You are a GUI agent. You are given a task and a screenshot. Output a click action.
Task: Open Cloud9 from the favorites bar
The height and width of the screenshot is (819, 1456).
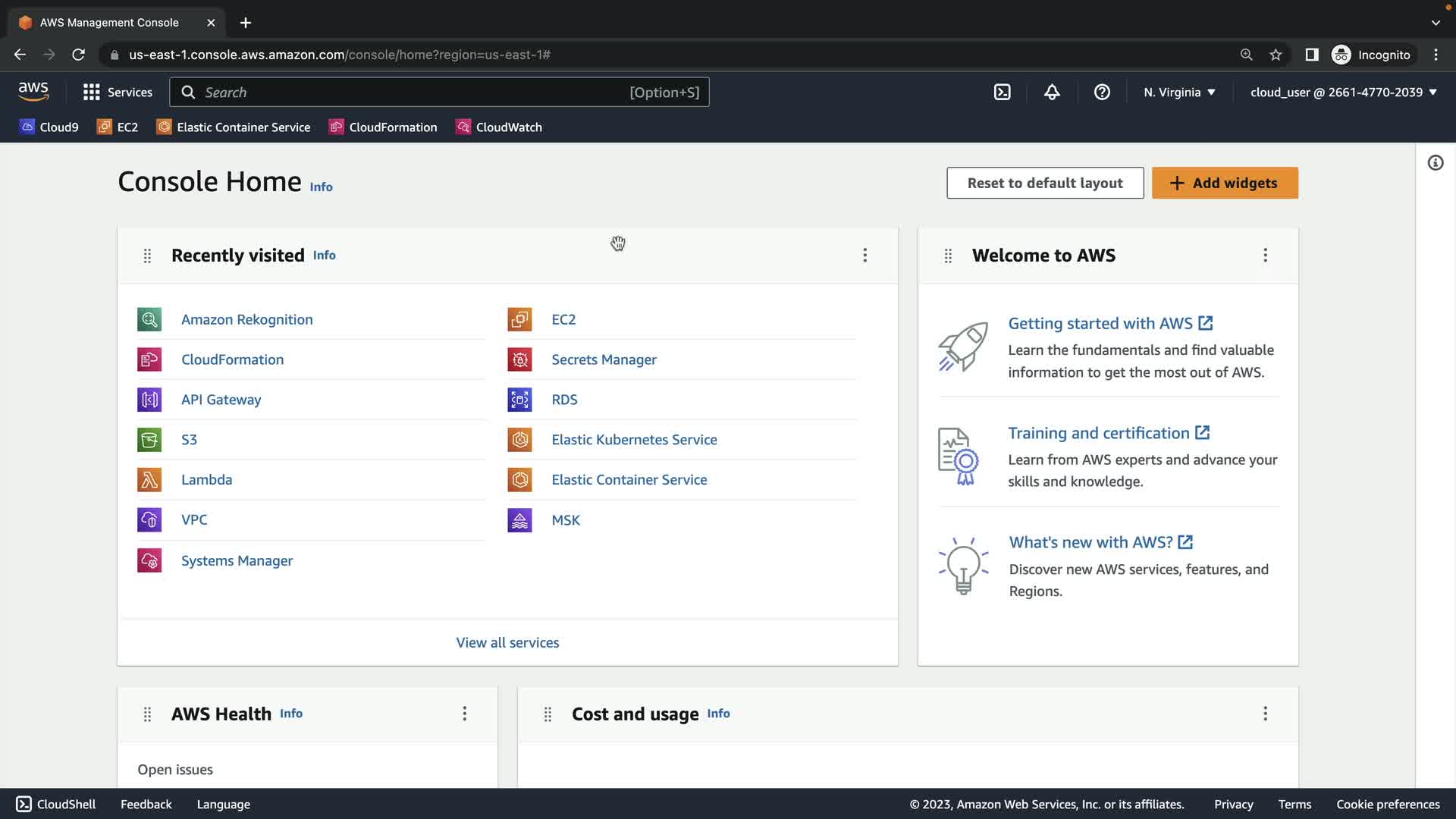(x=49, y=127)
